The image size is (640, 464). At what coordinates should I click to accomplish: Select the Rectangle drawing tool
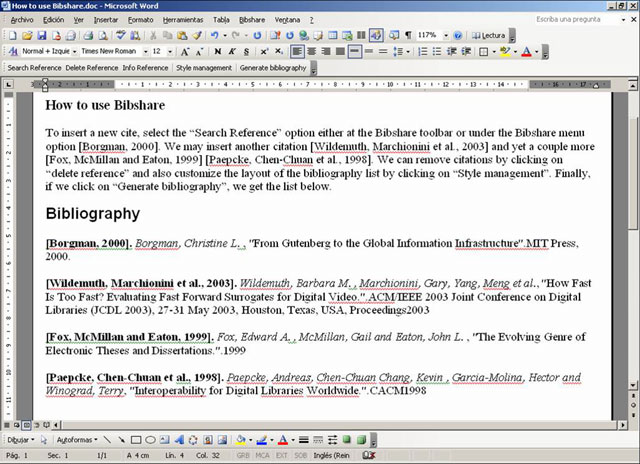pos(136,440)
